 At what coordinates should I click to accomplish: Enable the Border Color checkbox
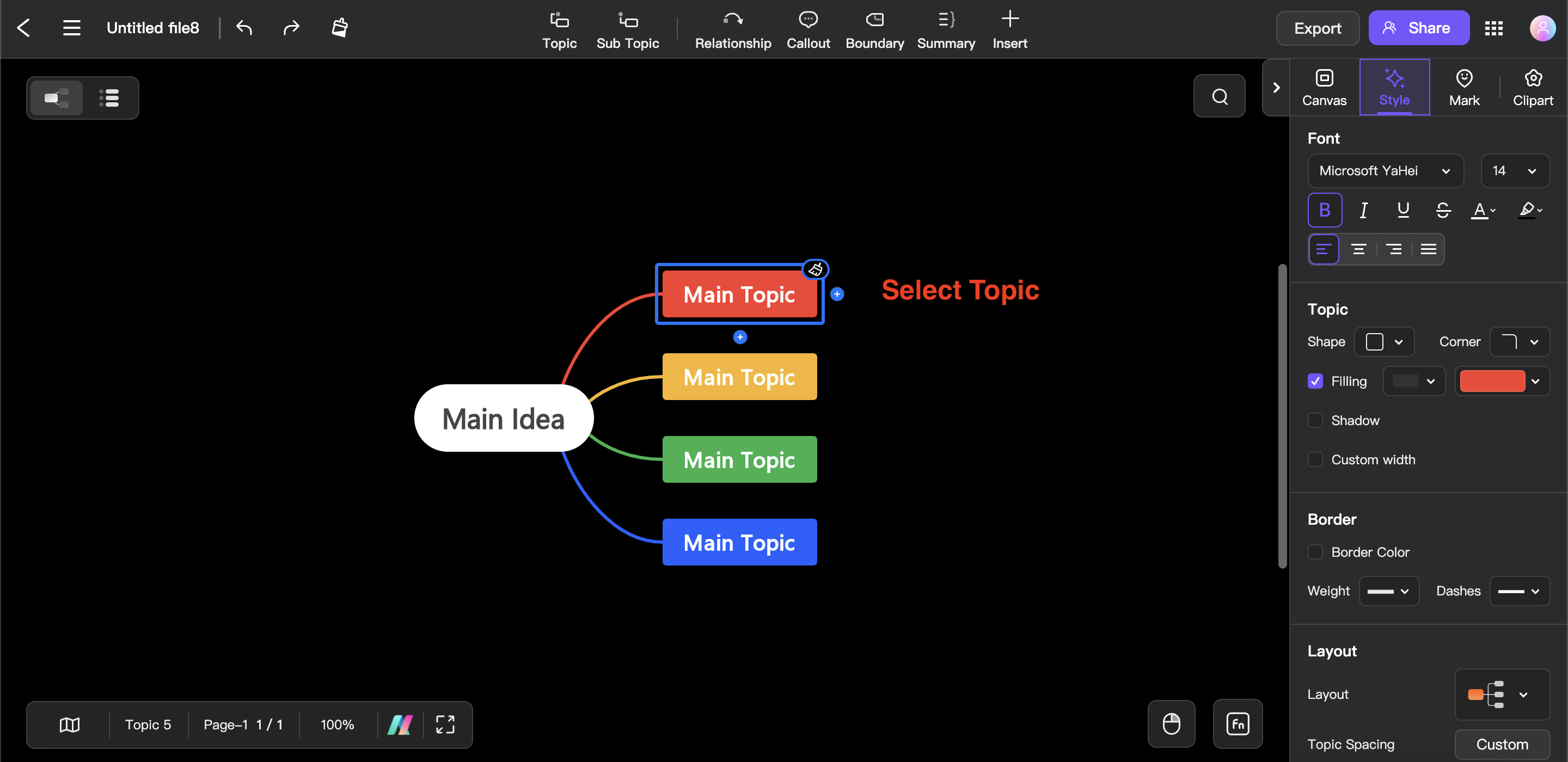tap(1316, 551)
